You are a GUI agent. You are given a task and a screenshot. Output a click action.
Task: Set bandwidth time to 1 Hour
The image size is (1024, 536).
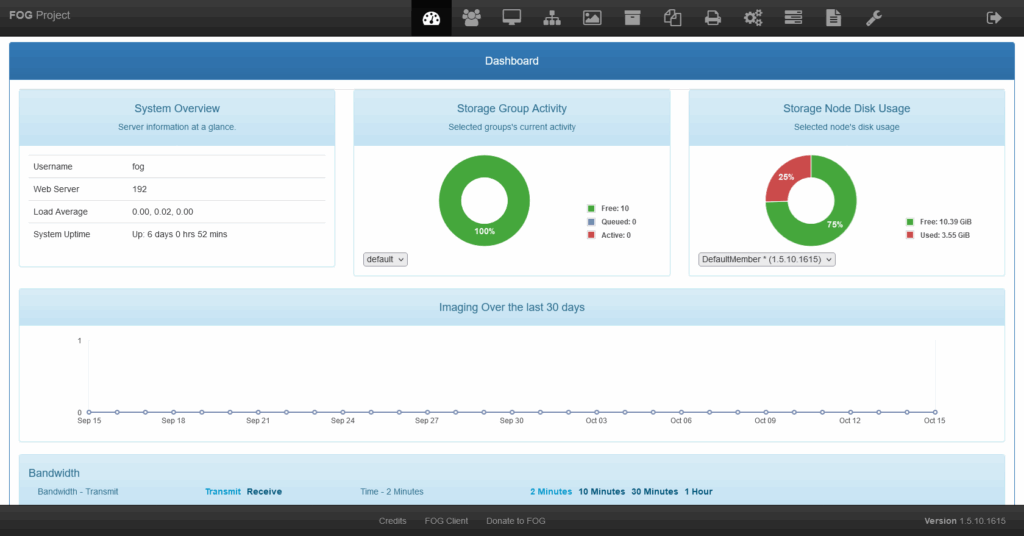click(x=698, y=492)
